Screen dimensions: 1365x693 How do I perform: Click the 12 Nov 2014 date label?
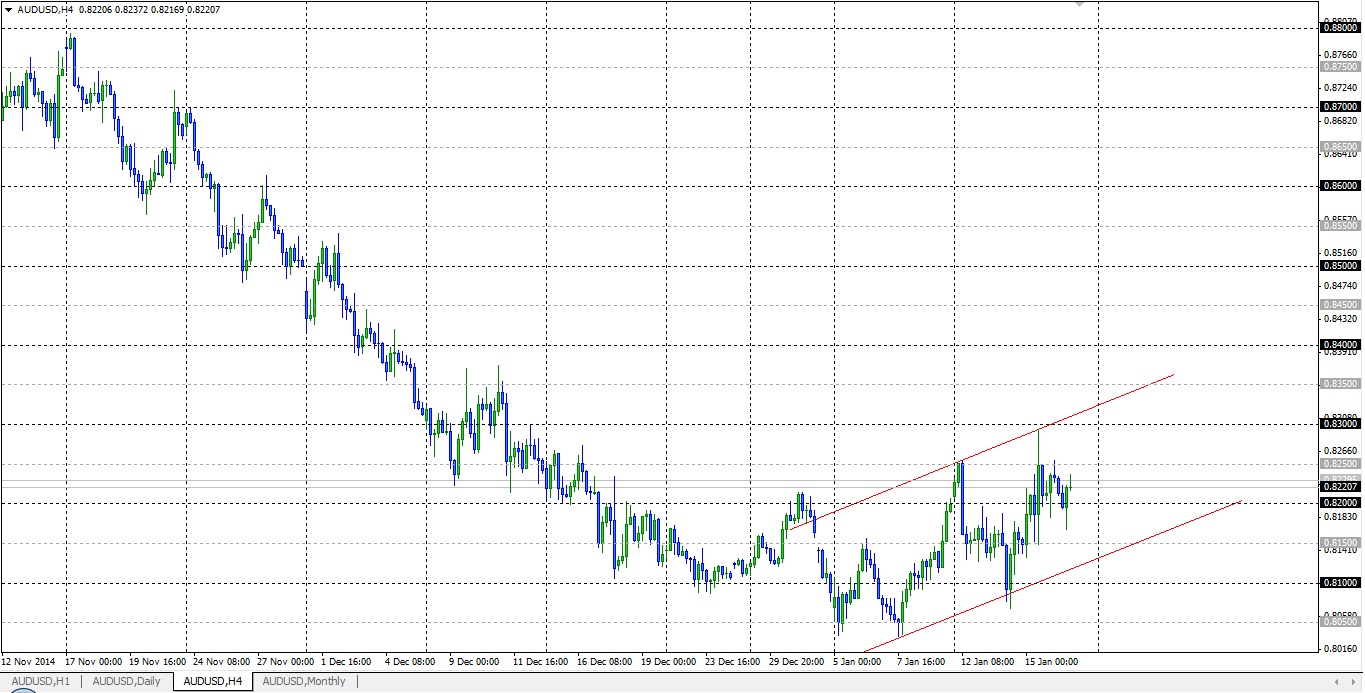coord(29,662)
